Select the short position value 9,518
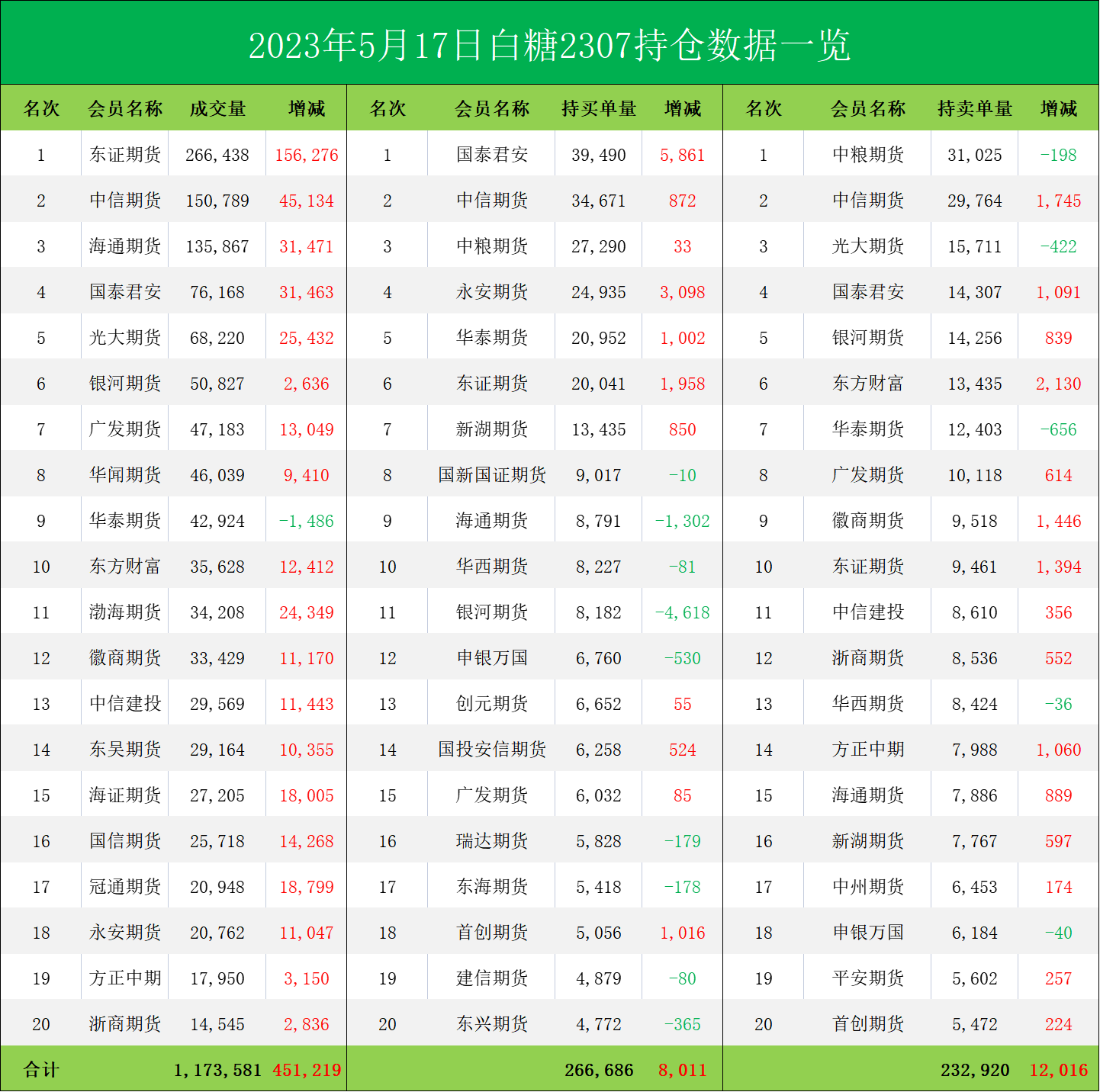 click(975, 521)
